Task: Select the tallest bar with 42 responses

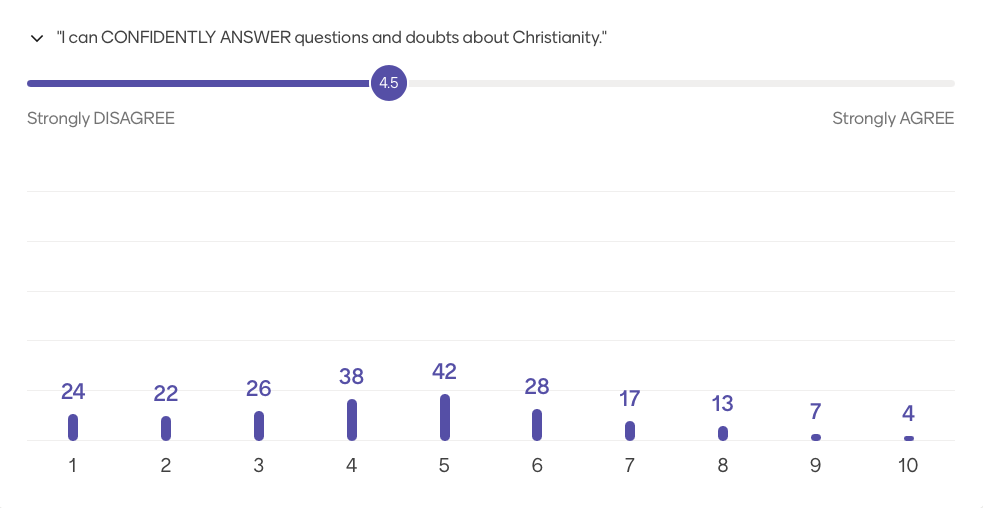Action: pyautogui.click(x=444, y=417)
